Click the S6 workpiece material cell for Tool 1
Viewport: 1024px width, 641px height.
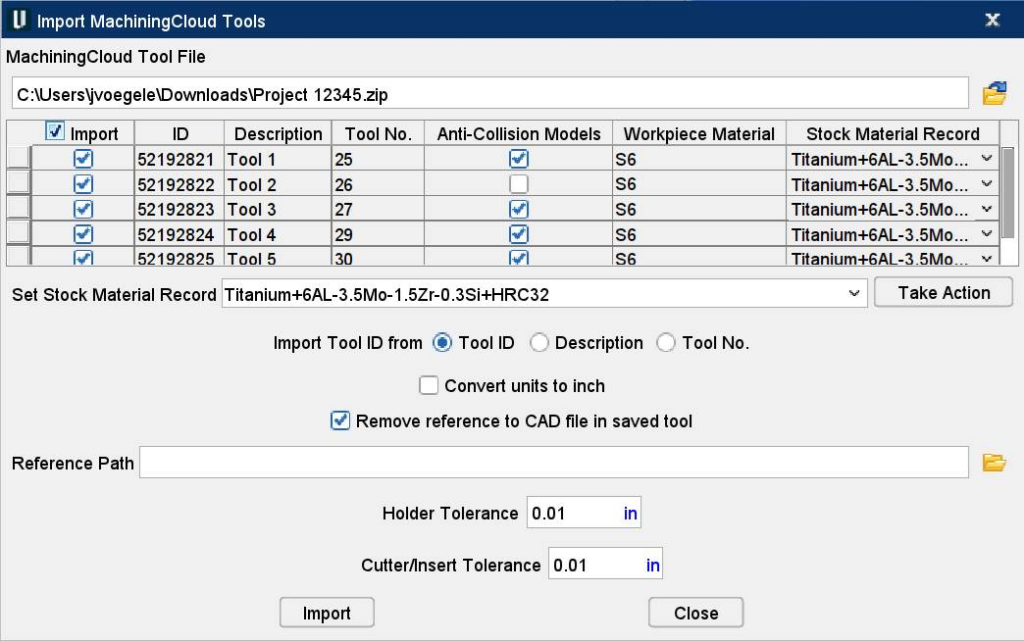(699, 159)
